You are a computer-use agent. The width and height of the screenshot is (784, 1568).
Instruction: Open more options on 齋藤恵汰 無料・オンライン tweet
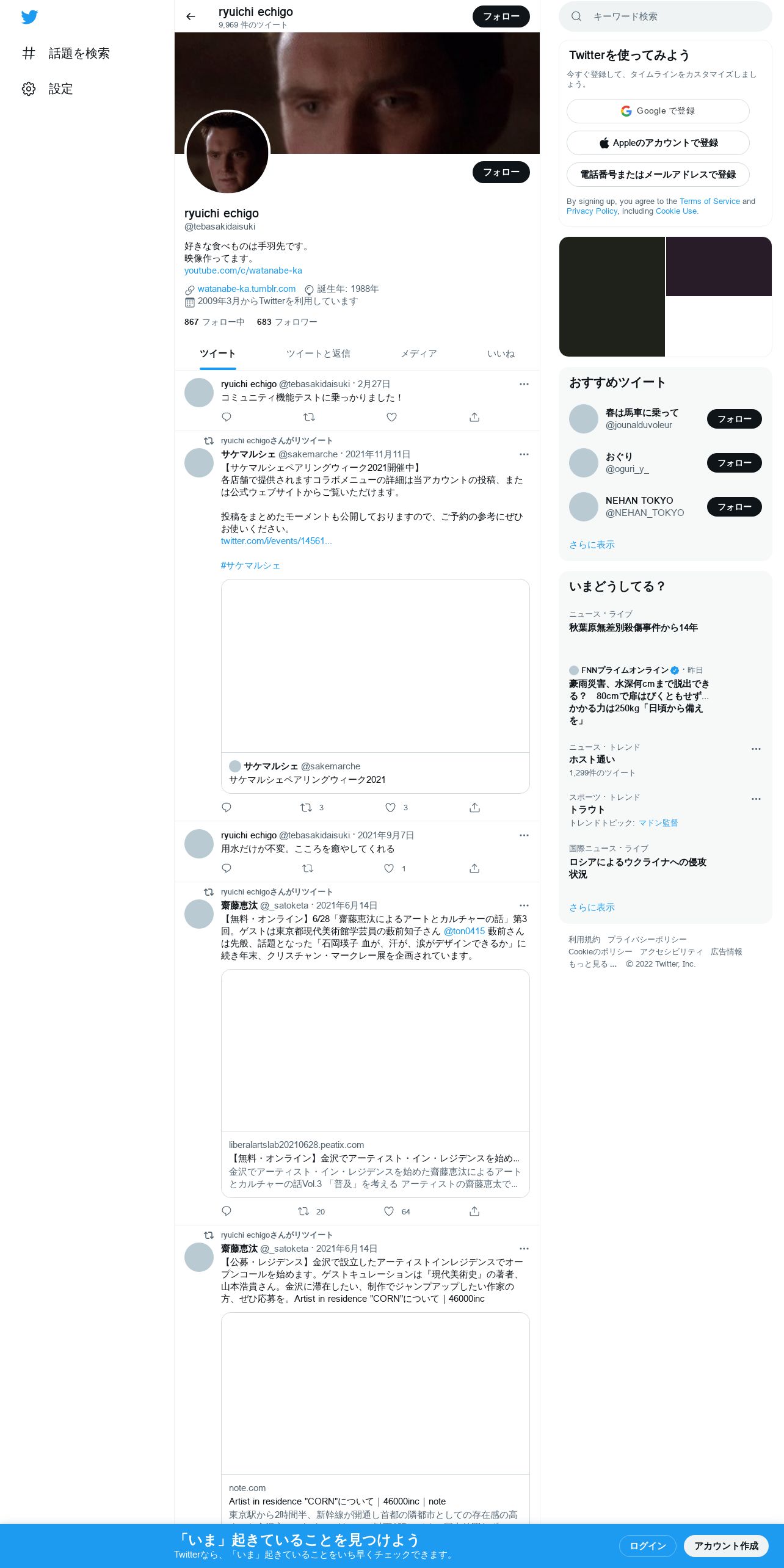[x=524, y=906]
